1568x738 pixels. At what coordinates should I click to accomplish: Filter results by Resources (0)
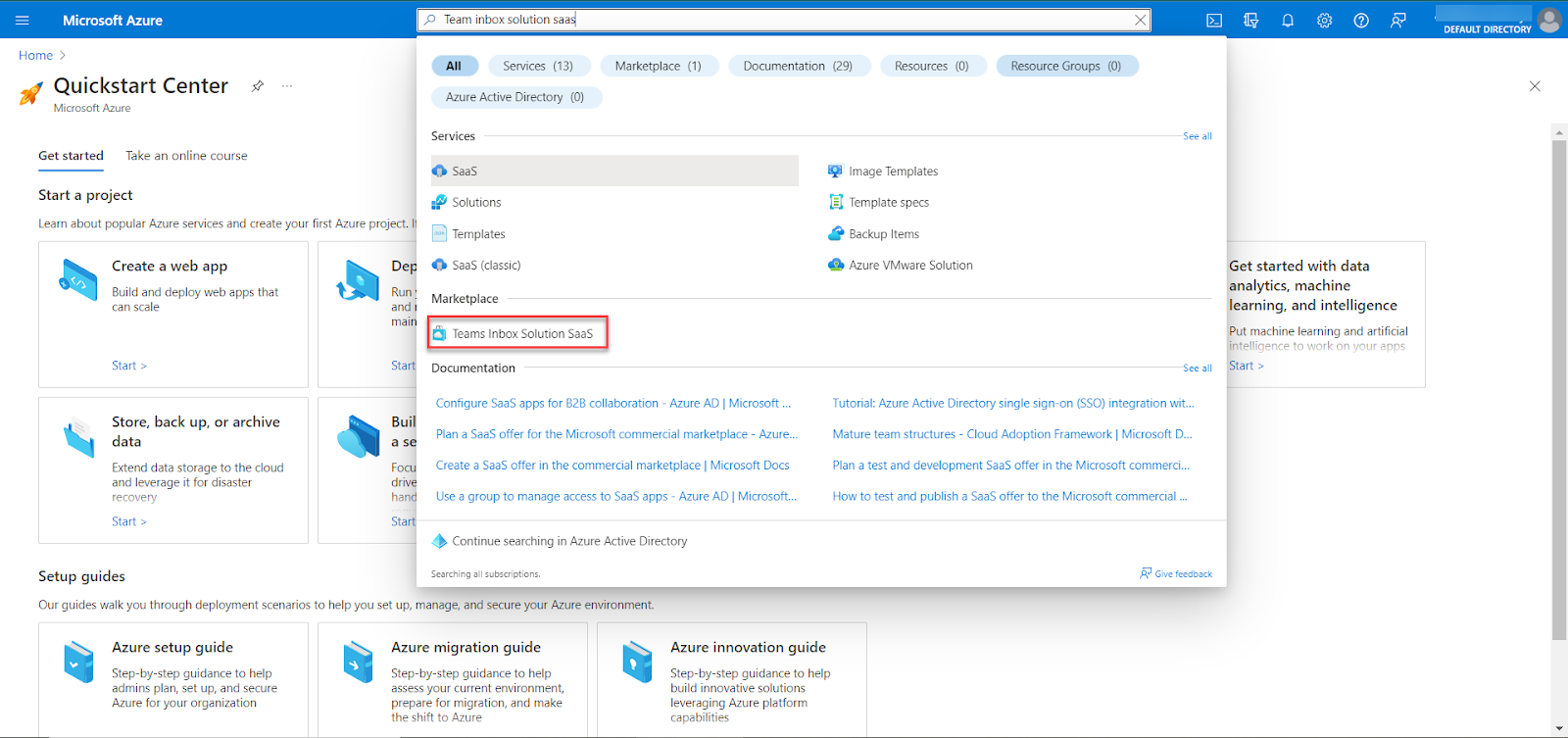click(x=932, y=66)
